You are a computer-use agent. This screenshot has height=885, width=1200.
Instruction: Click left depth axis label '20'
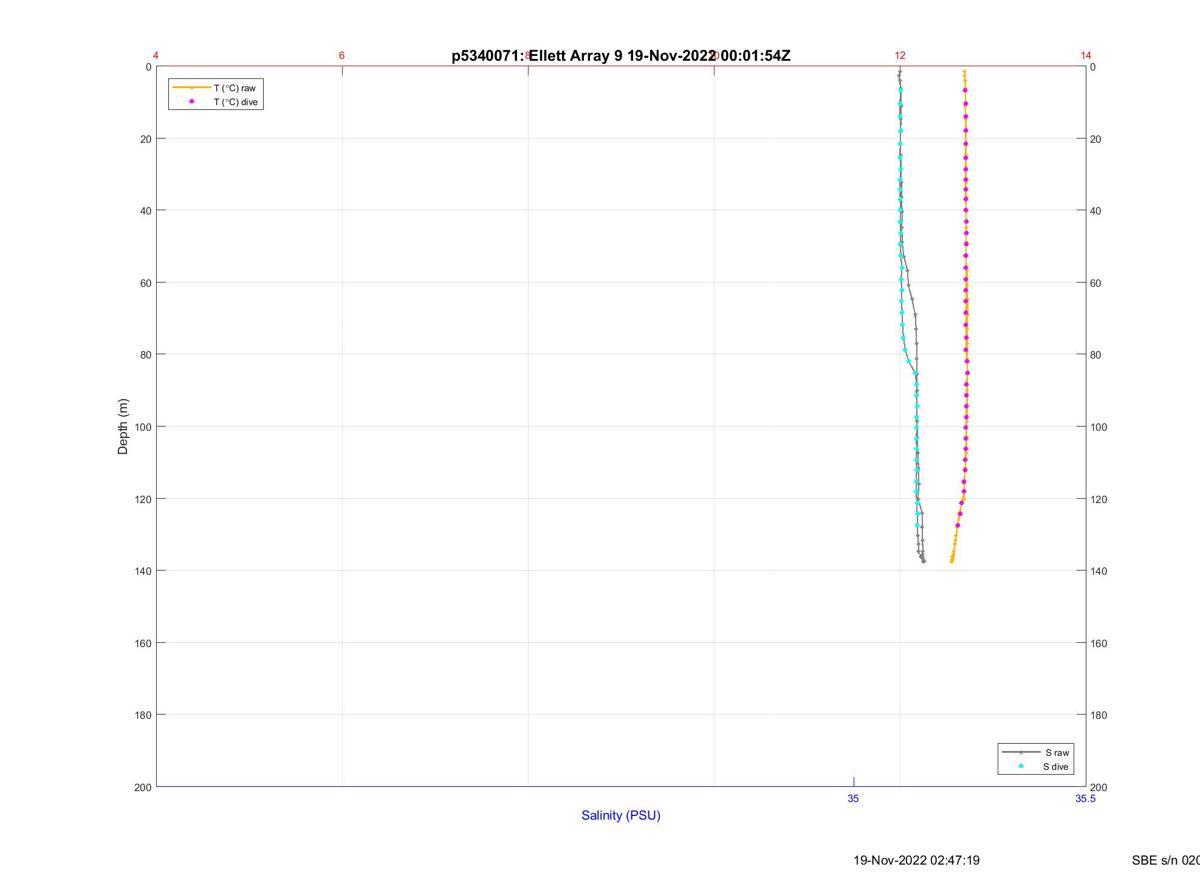click(x=146, y=139)
